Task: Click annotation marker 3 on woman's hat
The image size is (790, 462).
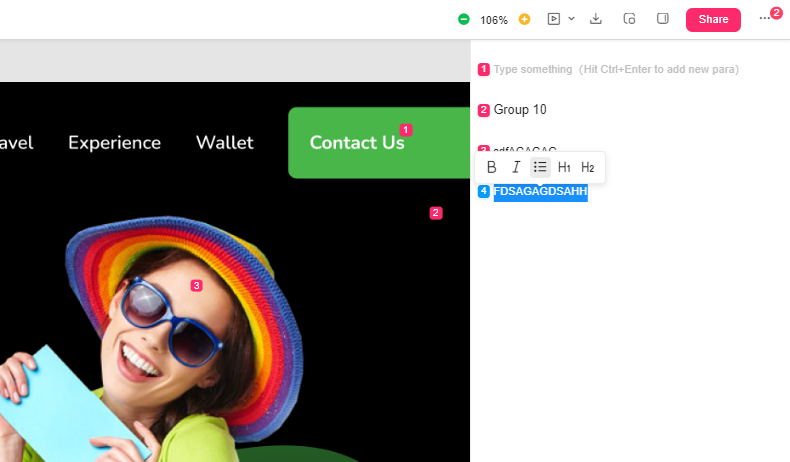Action: pyautogui.click(x=196, y=286)
